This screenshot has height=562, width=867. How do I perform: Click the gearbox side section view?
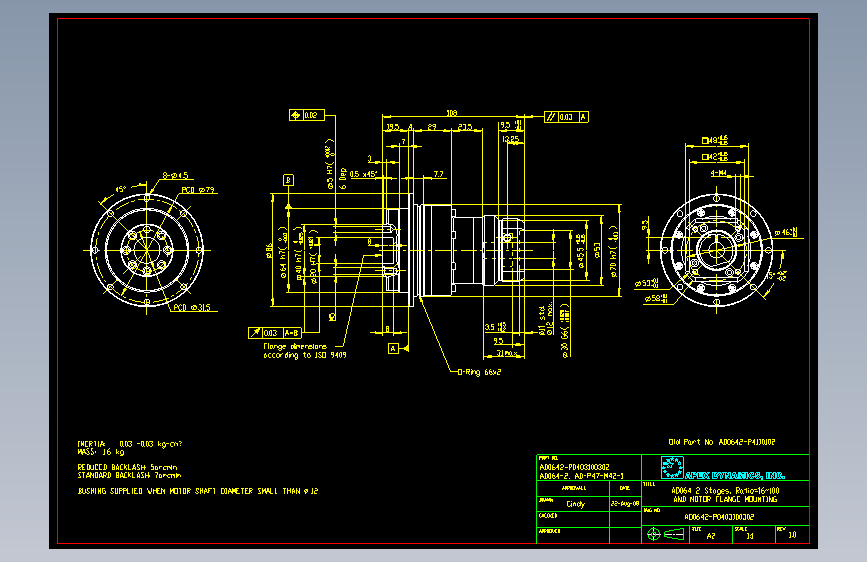[453, 250]
